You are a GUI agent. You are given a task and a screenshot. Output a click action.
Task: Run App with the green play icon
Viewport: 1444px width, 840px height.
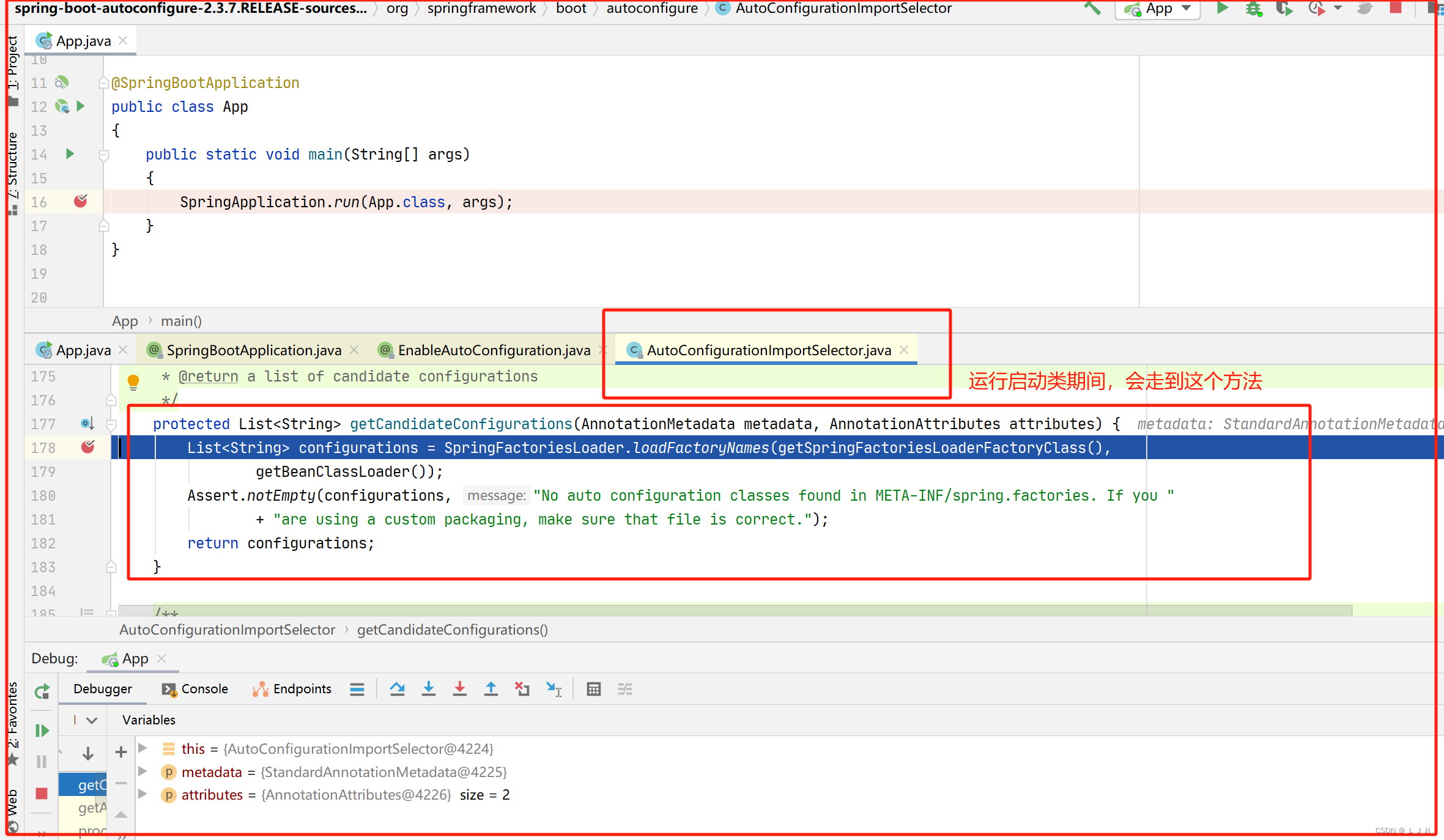tap(1222, 8)
